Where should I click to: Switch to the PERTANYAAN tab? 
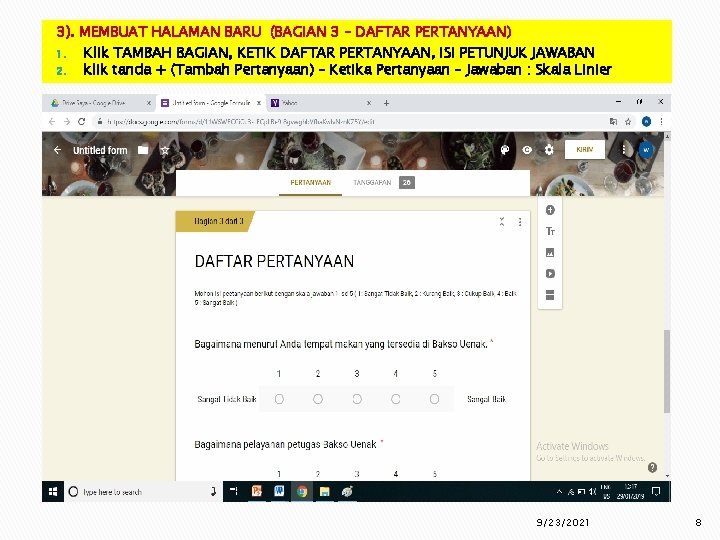(x=310, y=183)
